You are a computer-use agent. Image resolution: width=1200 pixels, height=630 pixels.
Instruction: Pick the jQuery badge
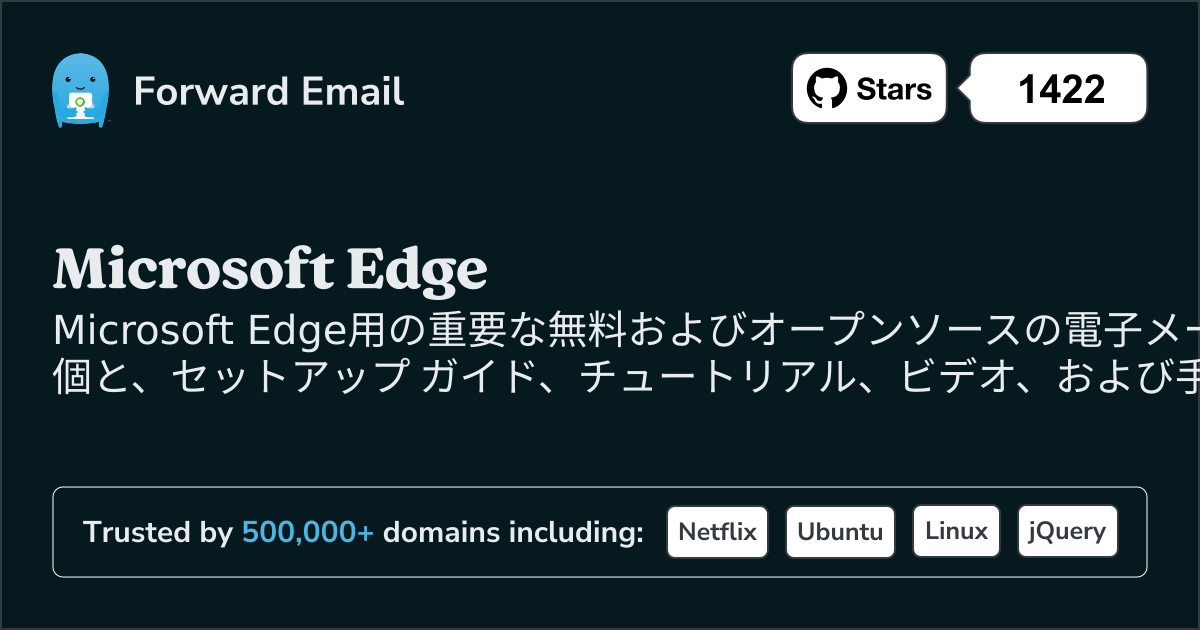point(1067,532)
